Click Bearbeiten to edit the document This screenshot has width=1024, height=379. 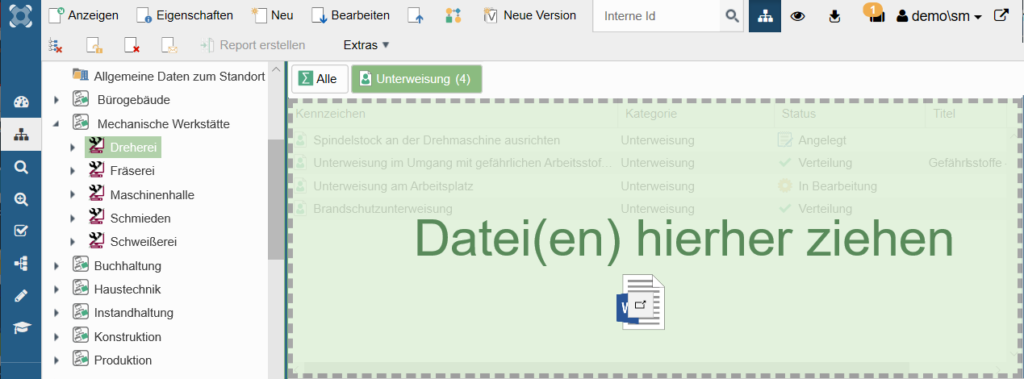[x=351, y=15]
